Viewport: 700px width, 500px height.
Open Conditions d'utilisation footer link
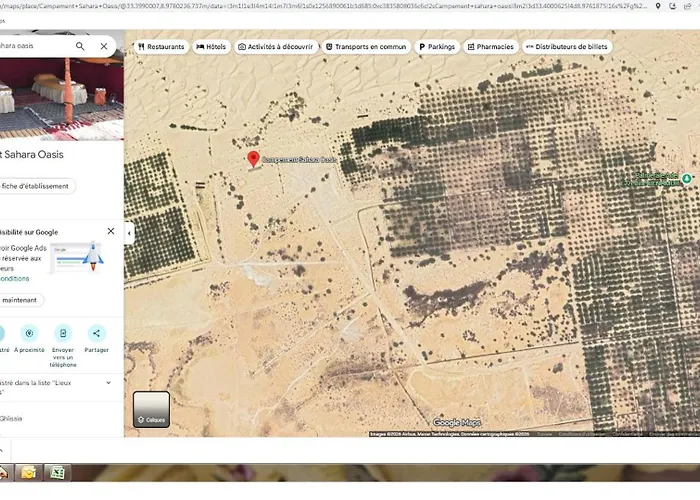point(582,434)
